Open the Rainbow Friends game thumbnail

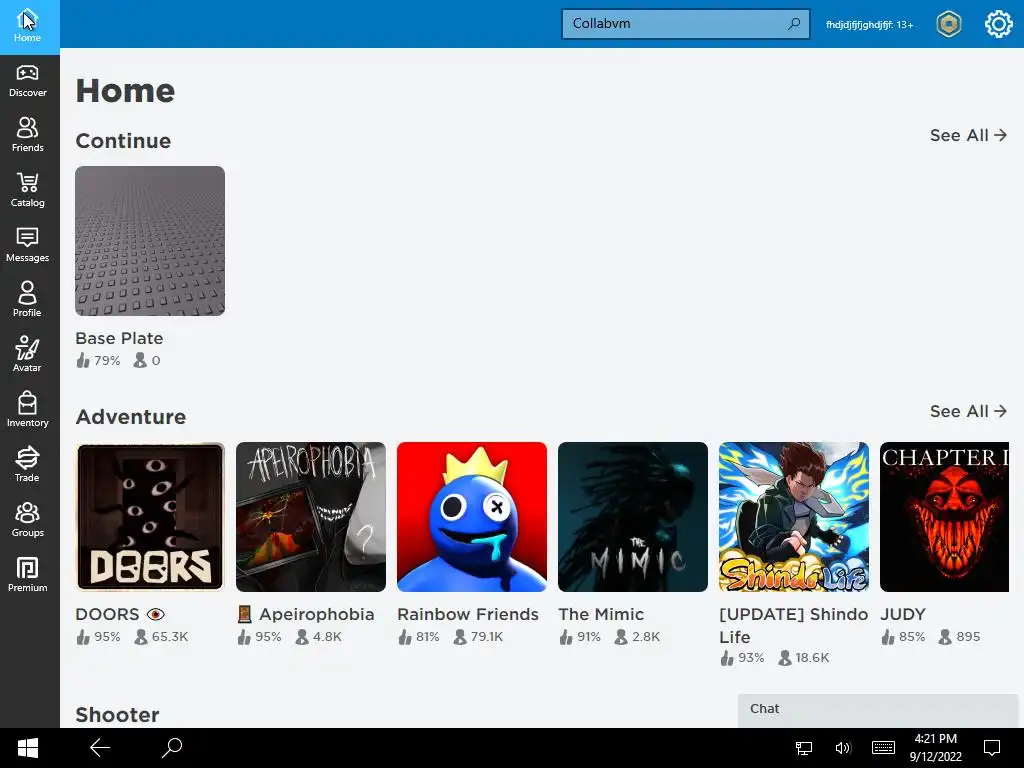(x=472, y=517)
